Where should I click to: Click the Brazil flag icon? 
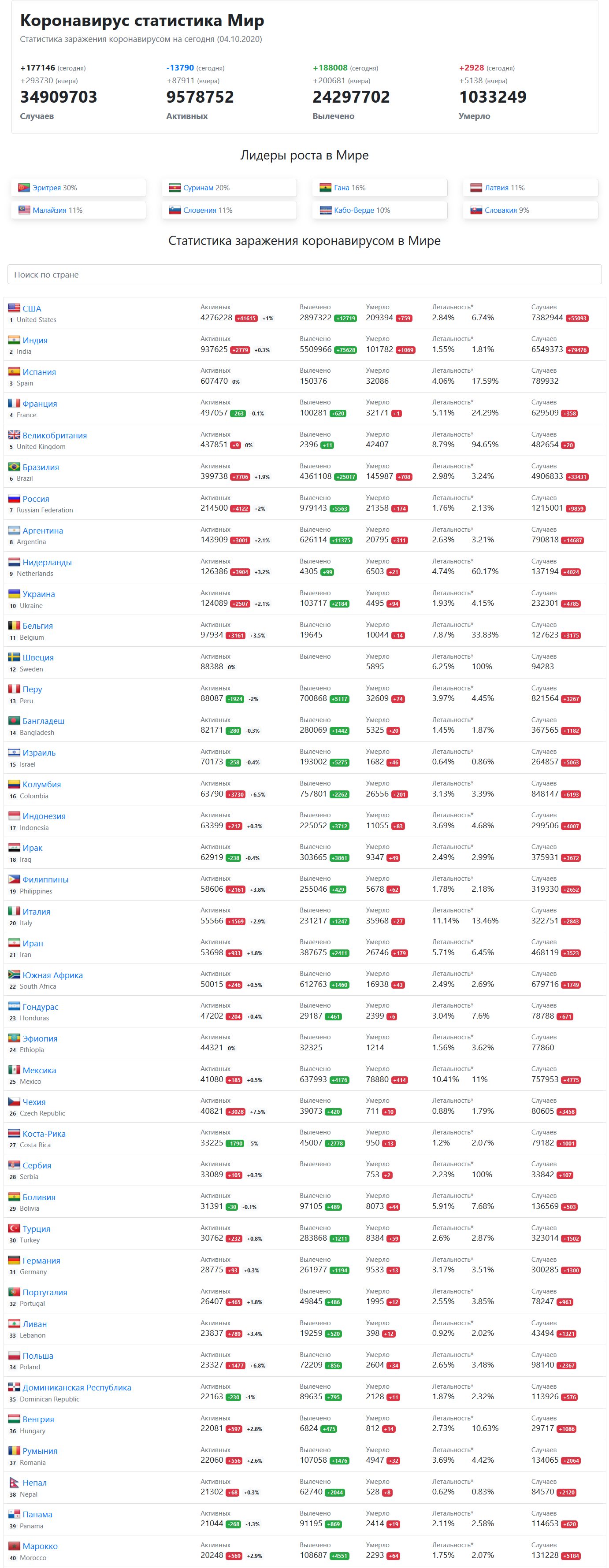tap(13, 467)
